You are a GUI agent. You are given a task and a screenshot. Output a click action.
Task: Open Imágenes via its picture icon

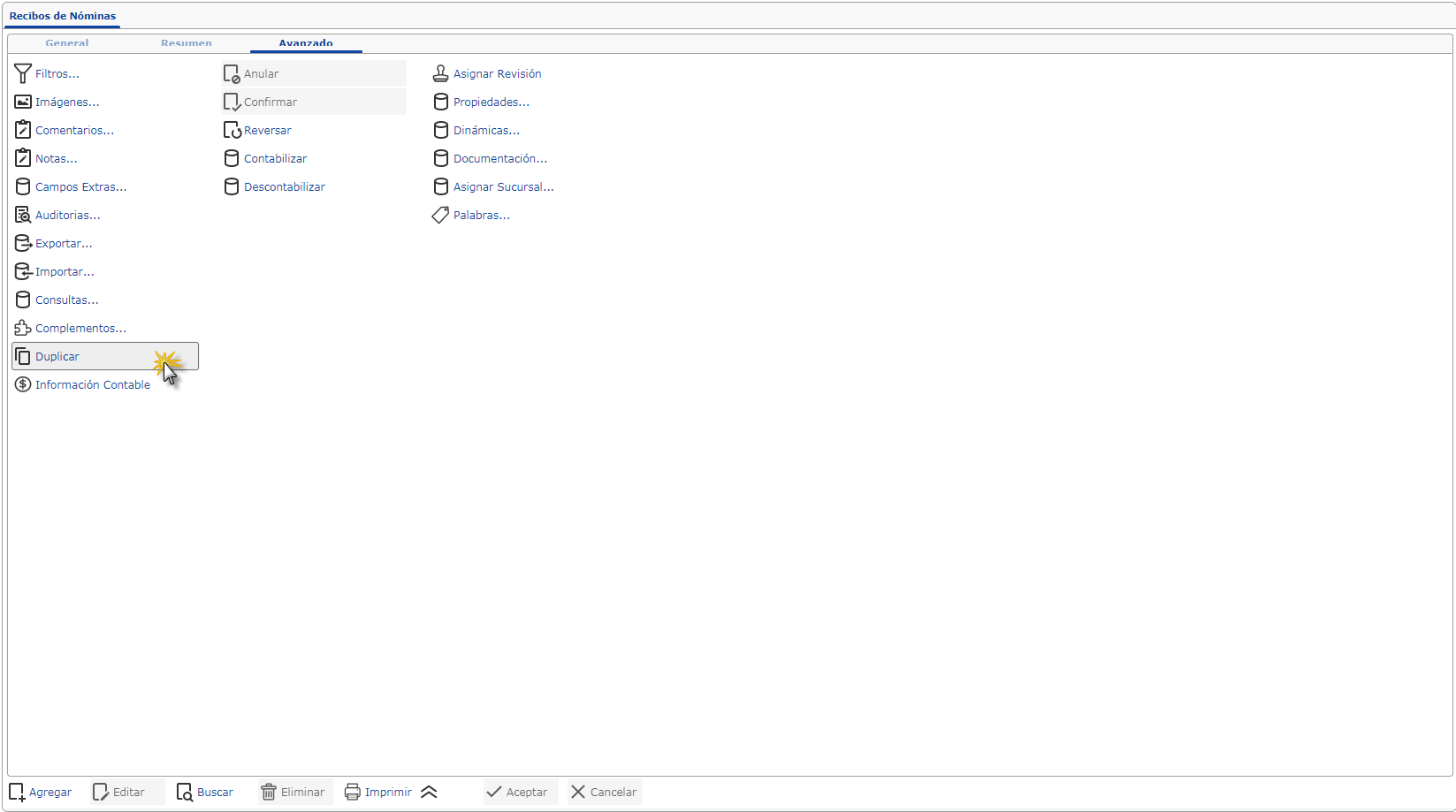coord(23,102)
